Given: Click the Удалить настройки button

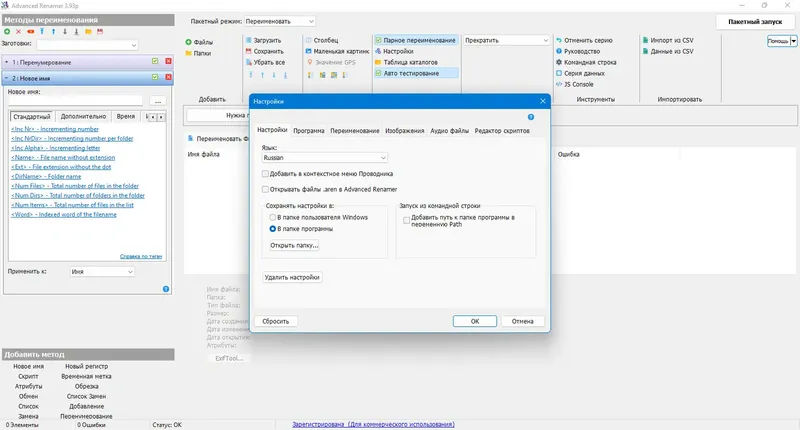Looking at the screenshot, I should (292, 277).
